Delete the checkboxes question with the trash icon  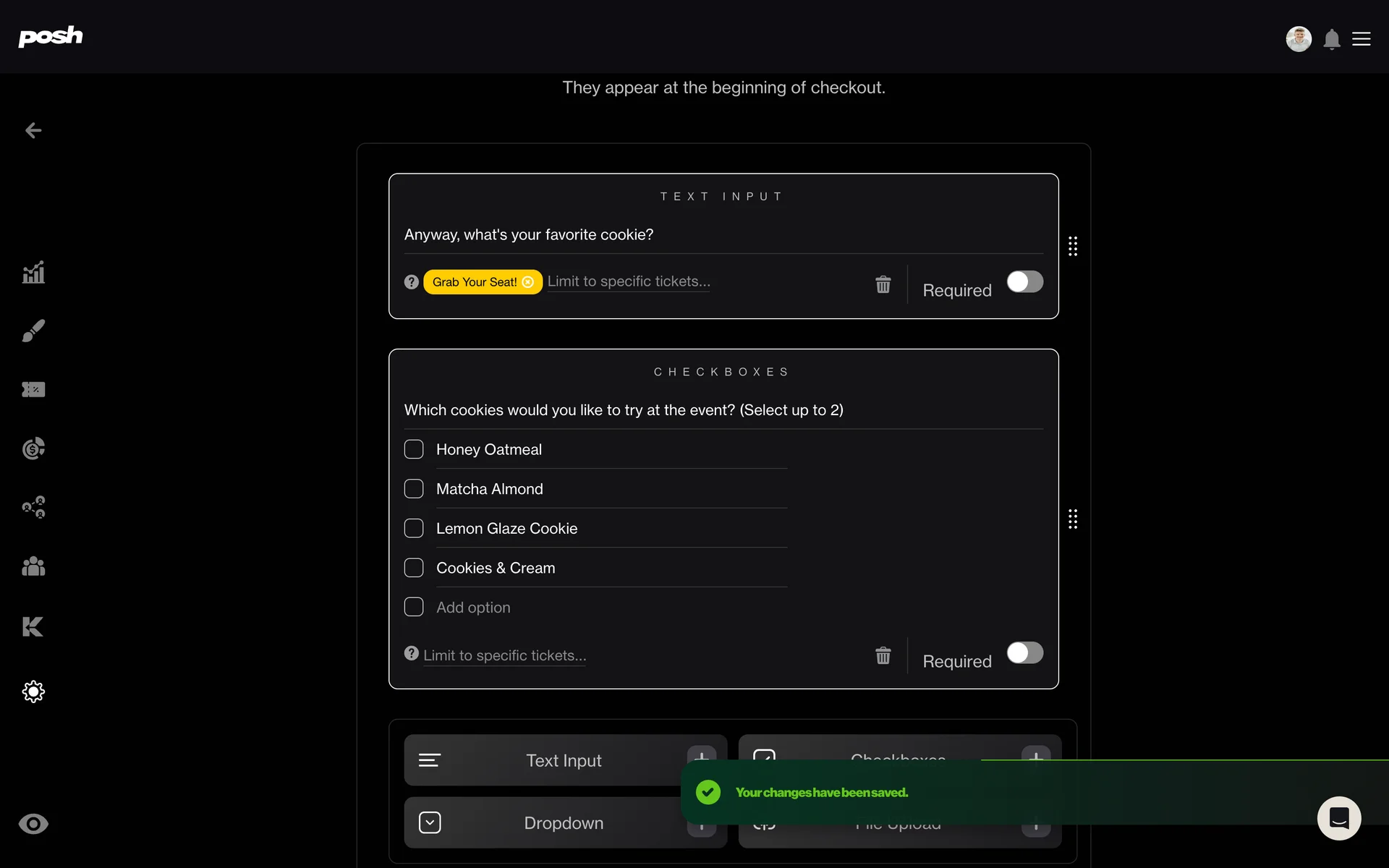pyautogui.click(x=883, y=655)
